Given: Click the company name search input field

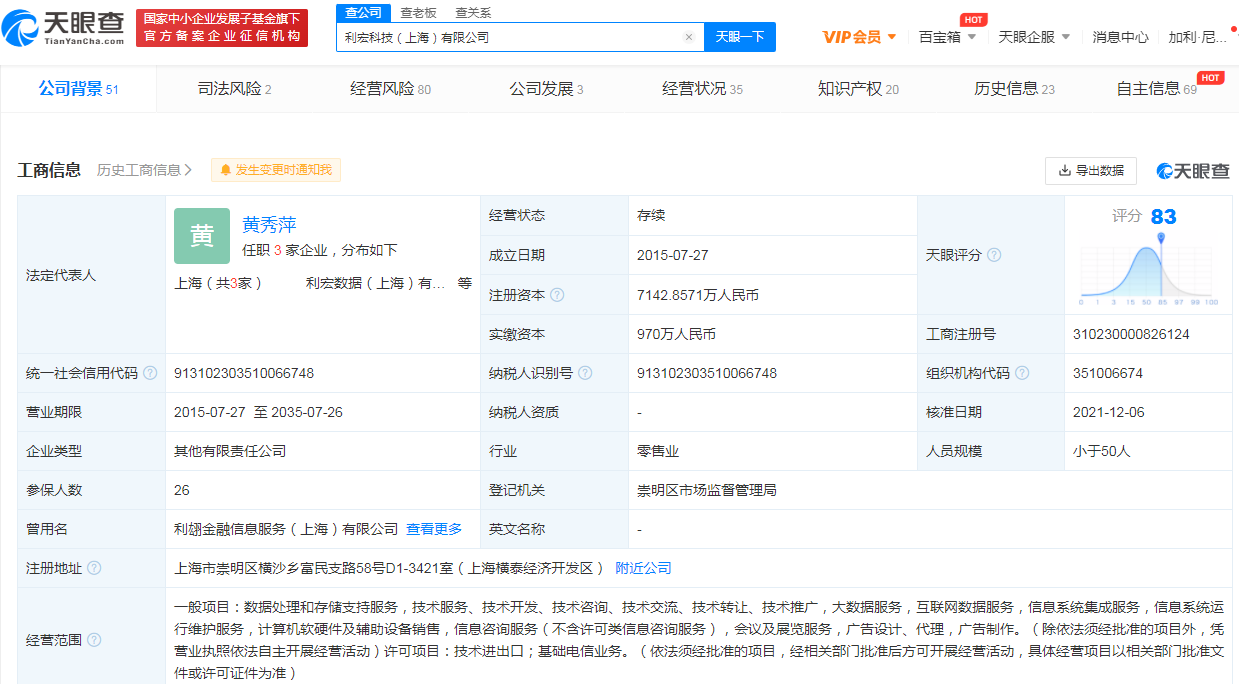Looking at the screenshot, I should tap(508, 37).
